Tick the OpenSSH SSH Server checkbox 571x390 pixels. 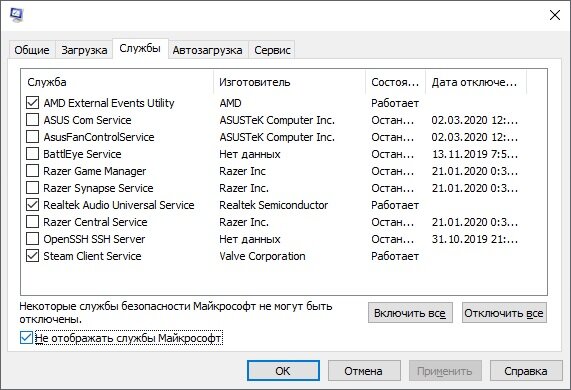(32, 239)
